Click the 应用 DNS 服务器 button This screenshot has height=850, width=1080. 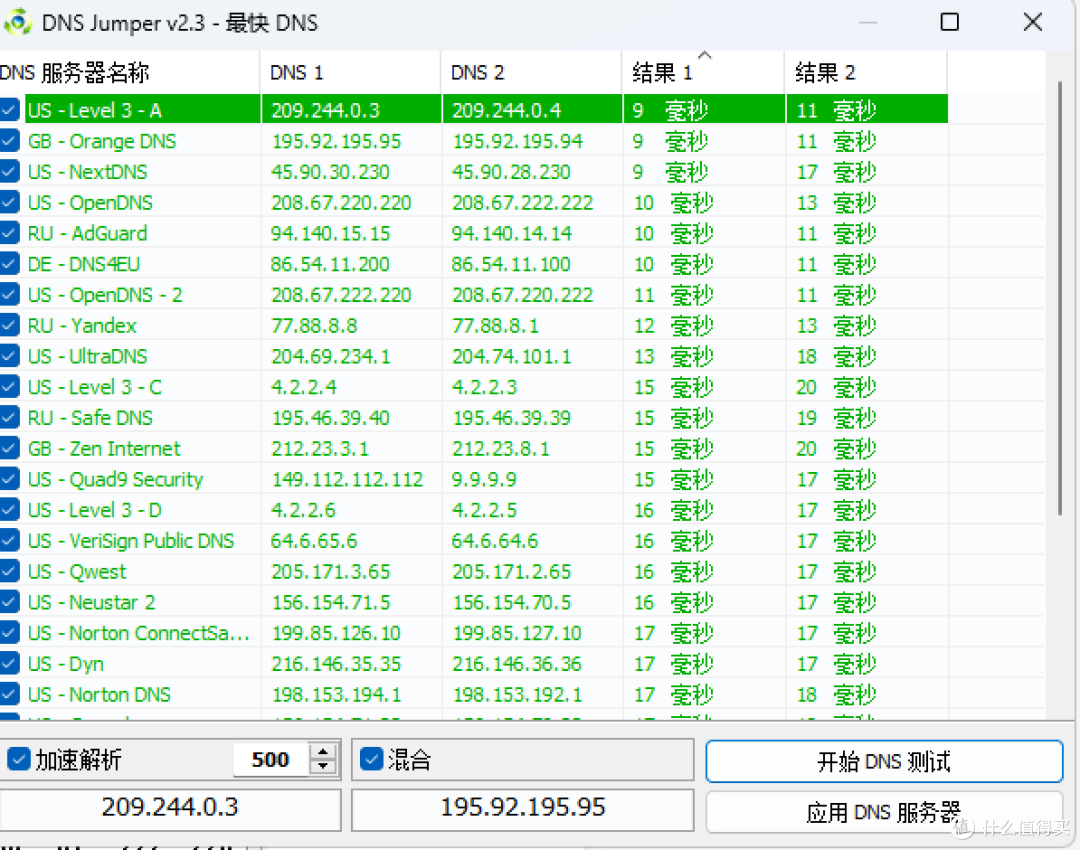point(884,813)
